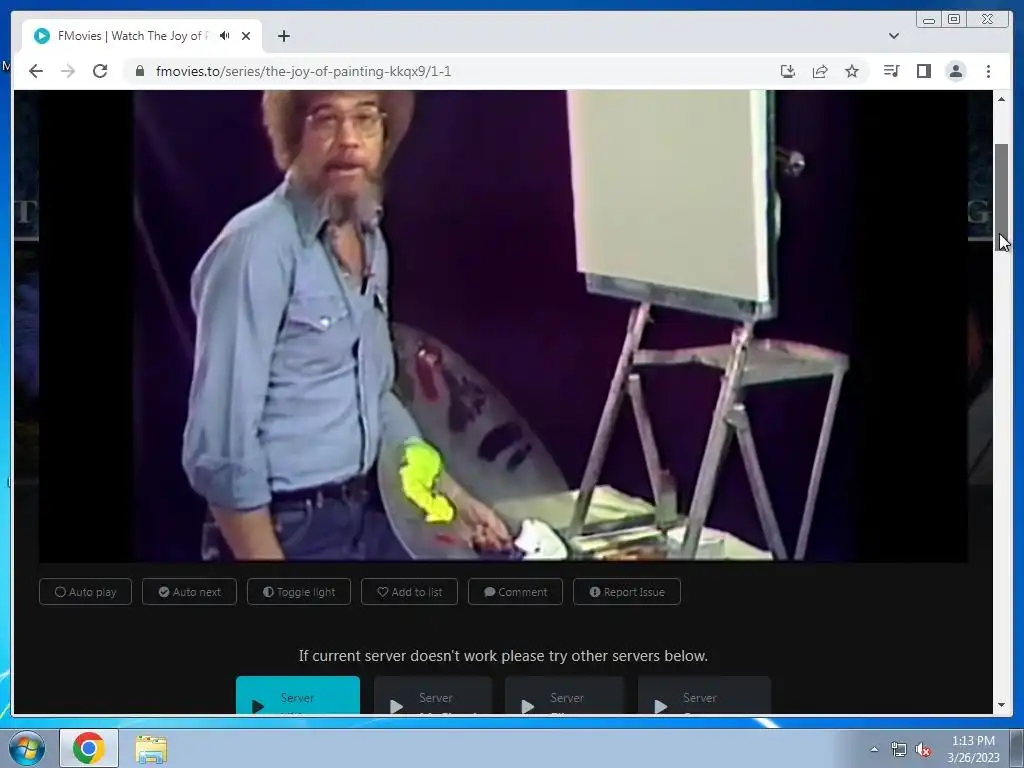Switch the Toggle light mode
The image size is (1024, 768).
299,592
